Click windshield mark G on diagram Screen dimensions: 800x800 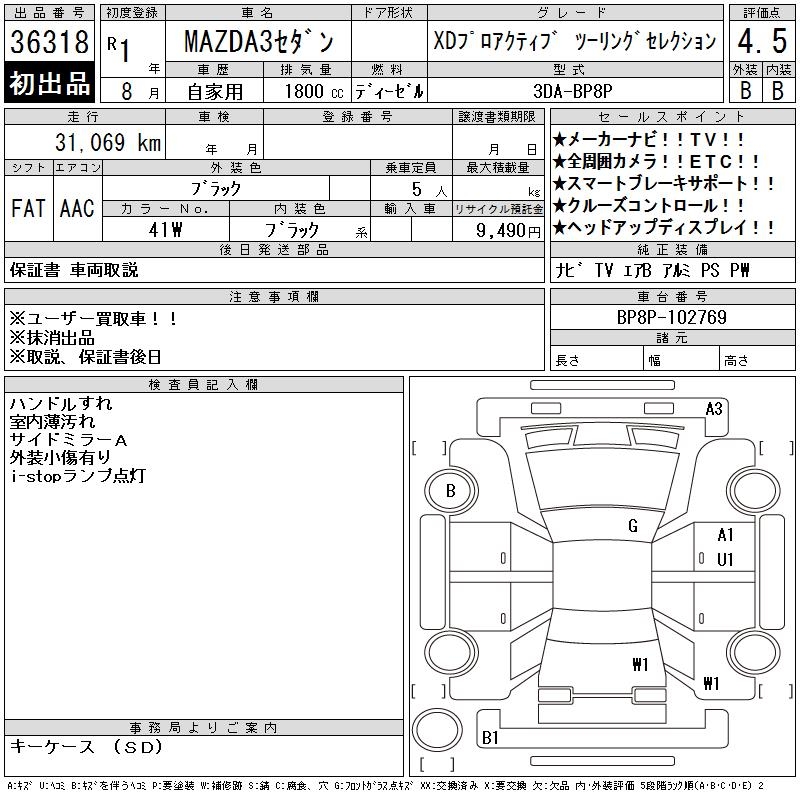[633, 526]
